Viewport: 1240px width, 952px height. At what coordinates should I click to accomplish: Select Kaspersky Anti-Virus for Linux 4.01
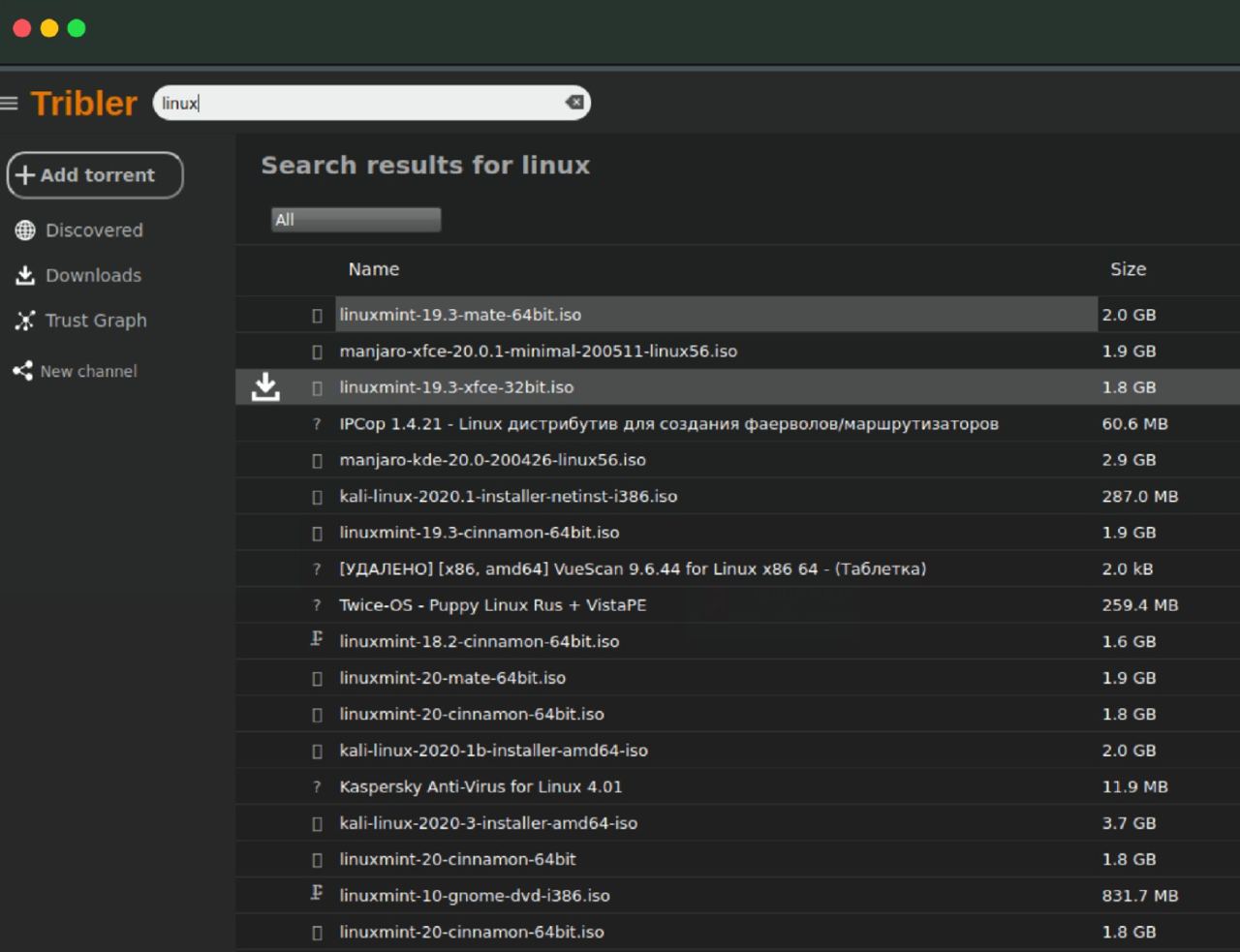[480, 786]
